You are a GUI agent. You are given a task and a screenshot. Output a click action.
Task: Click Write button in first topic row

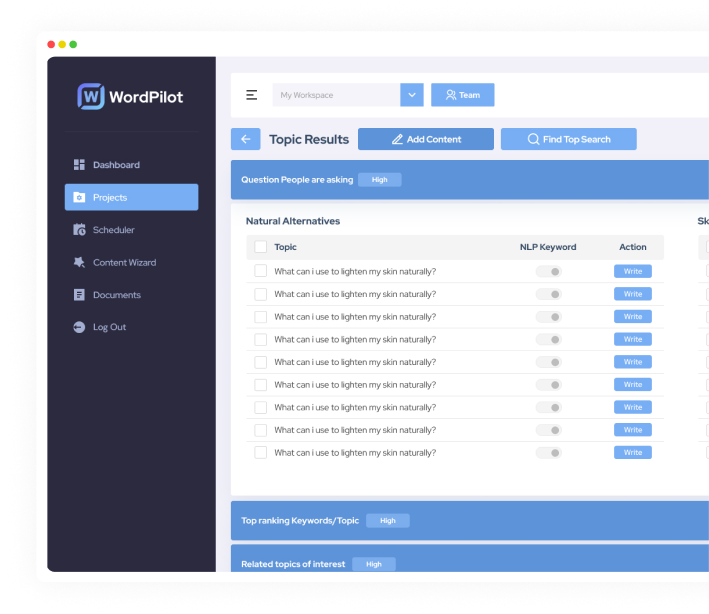[x=633, y=271]
